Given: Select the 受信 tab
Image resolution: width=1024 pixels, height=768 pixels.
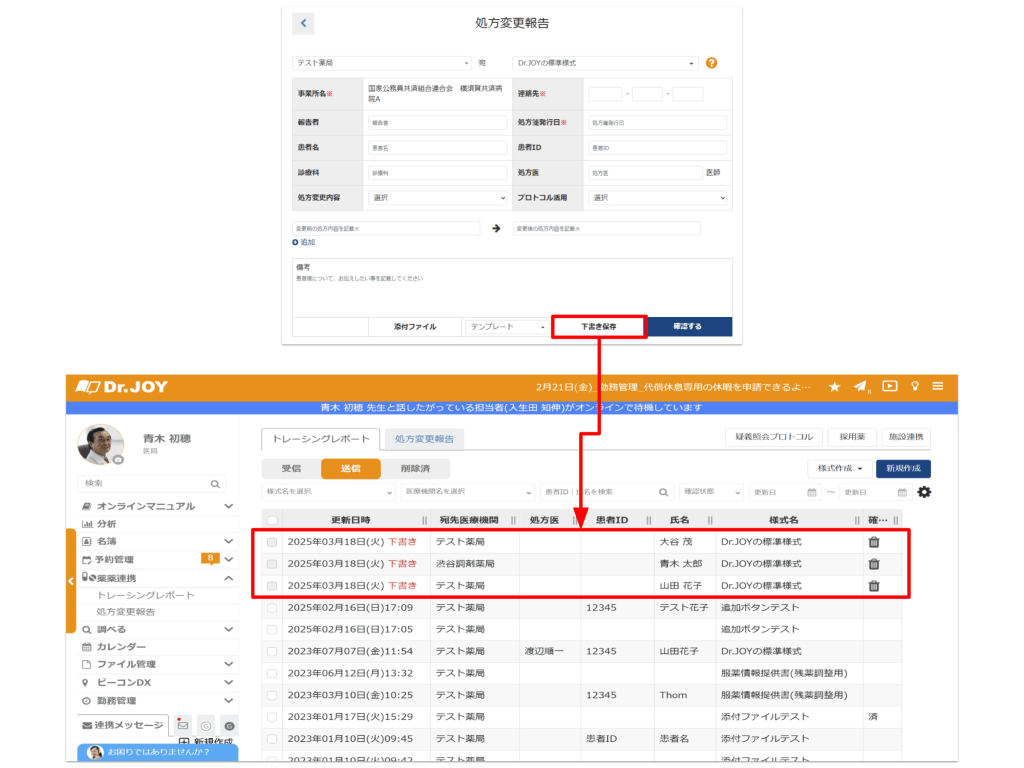Looking at the screenshot, I should [x=290, y=468].
